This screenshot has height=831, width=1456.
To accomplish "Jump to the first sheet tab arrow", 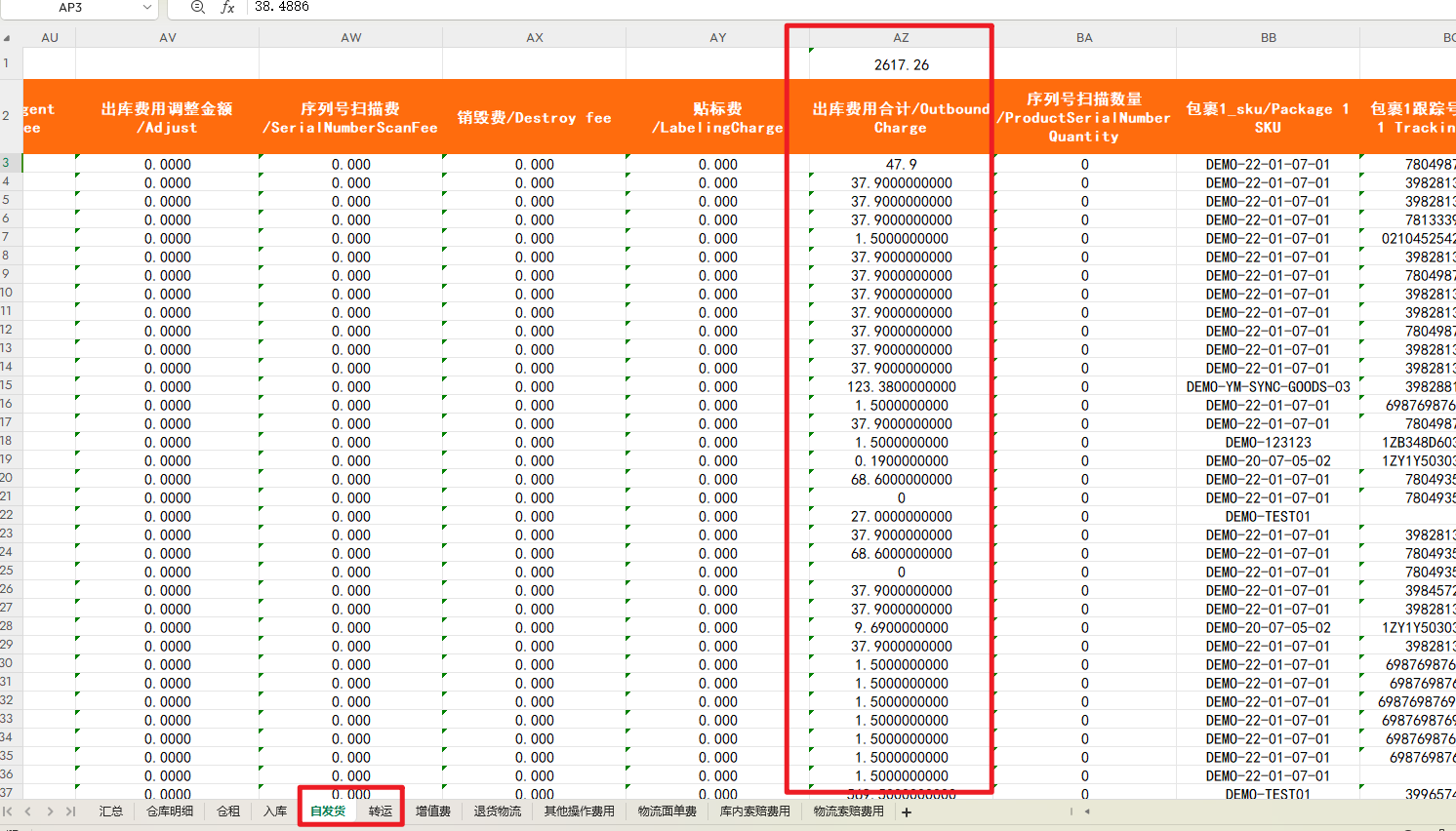I will [8, 811].
